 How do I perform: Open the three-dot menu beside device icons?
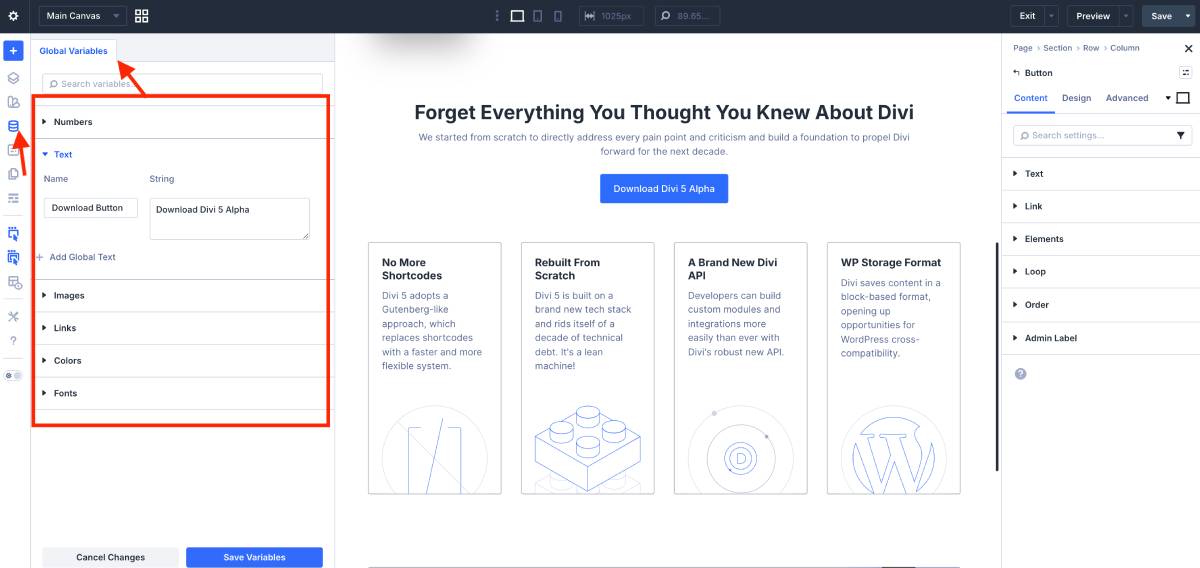tap(497, 16)
